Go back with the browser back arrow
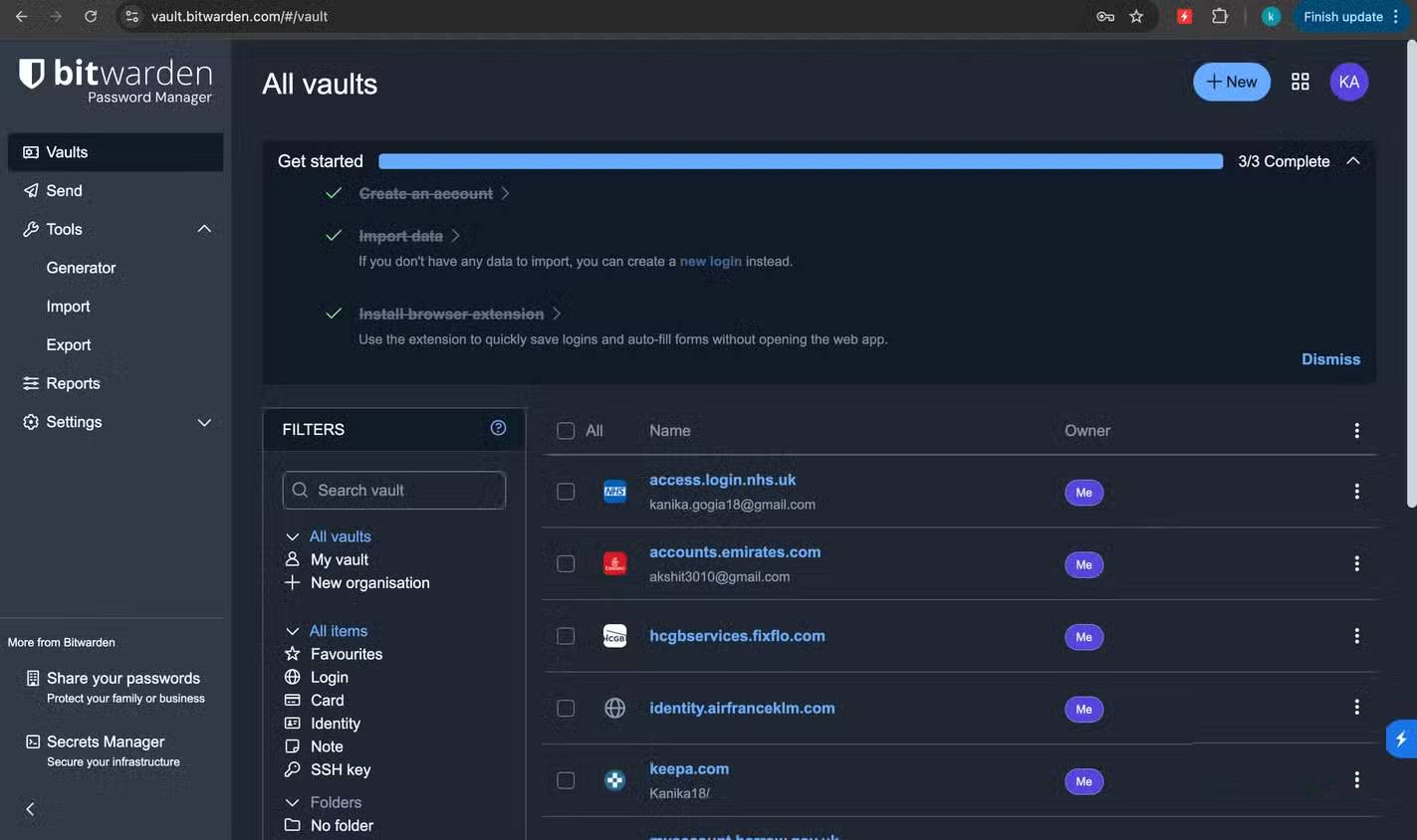1417x840 pixels. point(22,16)
